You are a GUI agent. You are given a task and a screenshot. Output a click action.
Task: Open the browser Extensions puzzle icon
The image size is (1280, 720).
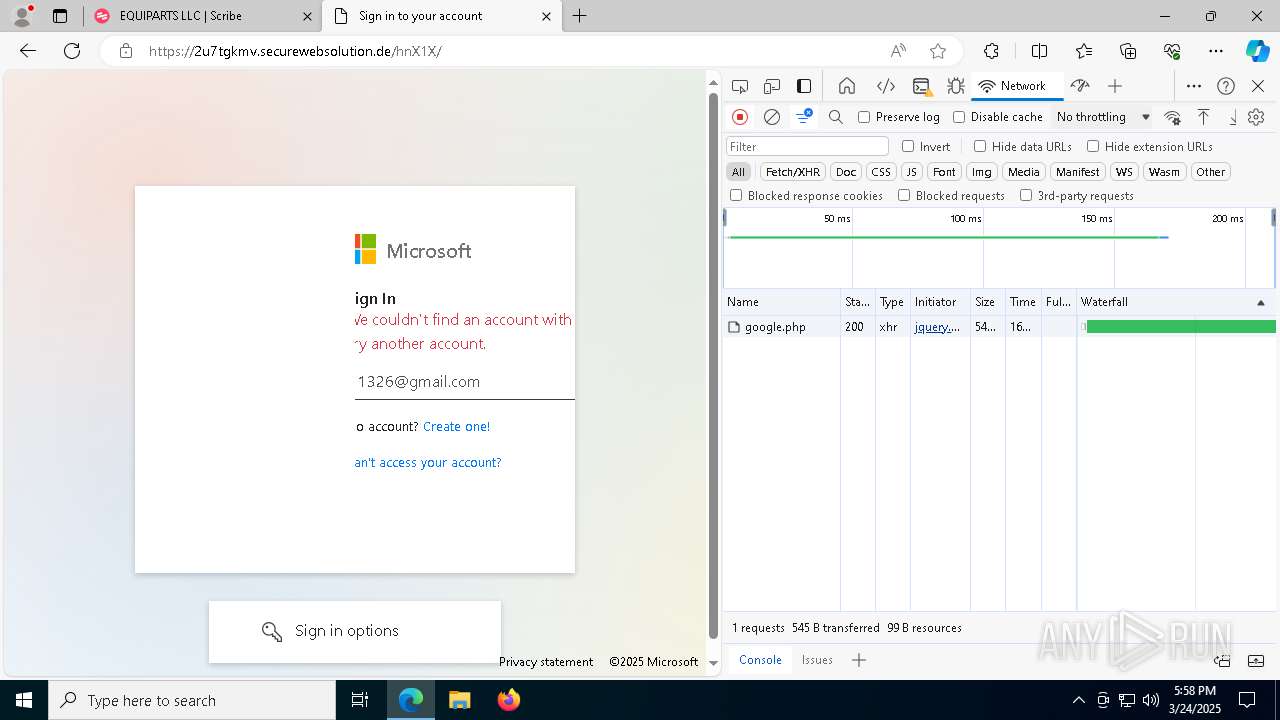(x=991, y=51)
